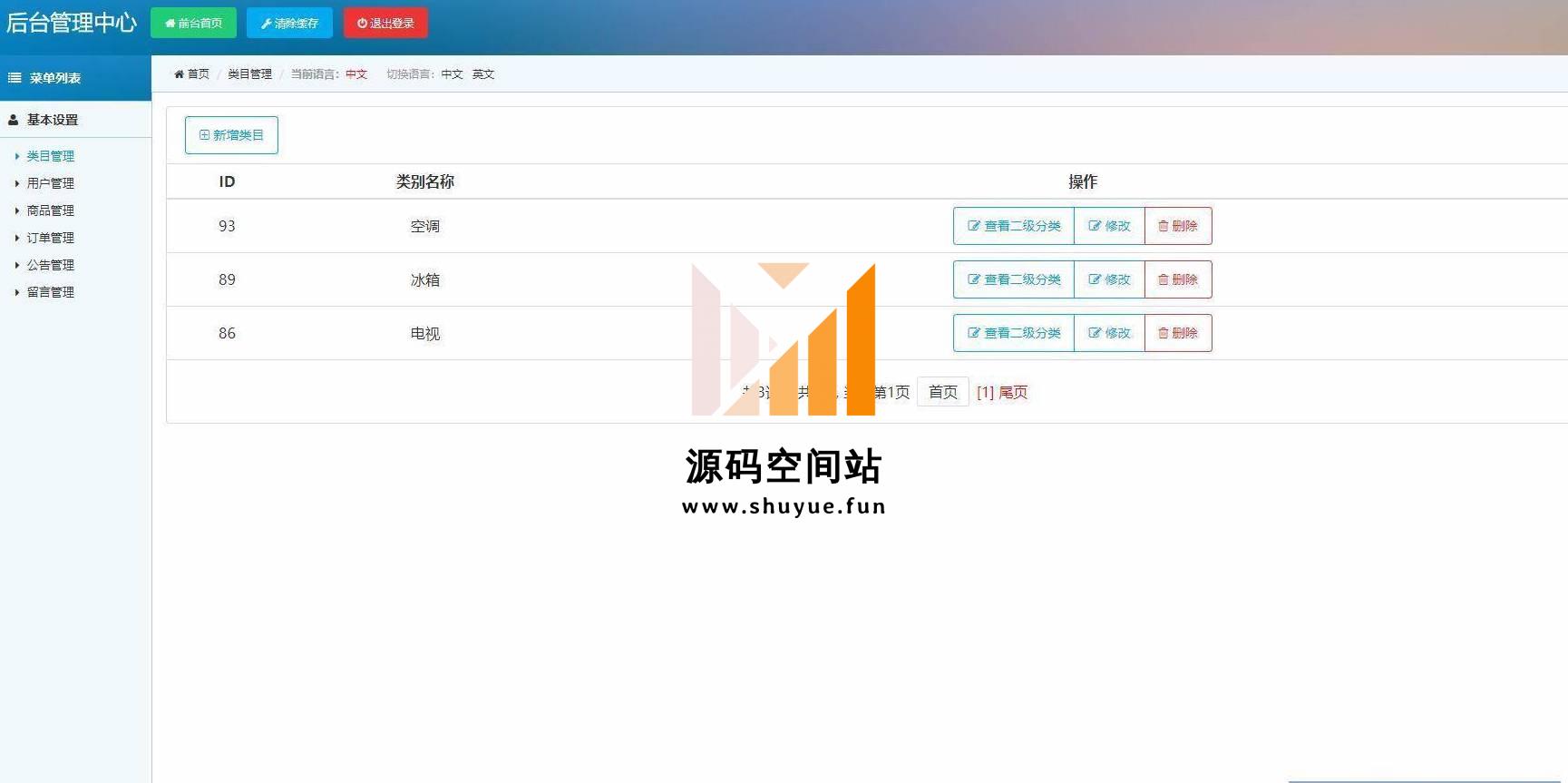This screenshot has height=783, width=1568.
Task: Click the user icon beside 基本设置
Action: coord(14,120)
